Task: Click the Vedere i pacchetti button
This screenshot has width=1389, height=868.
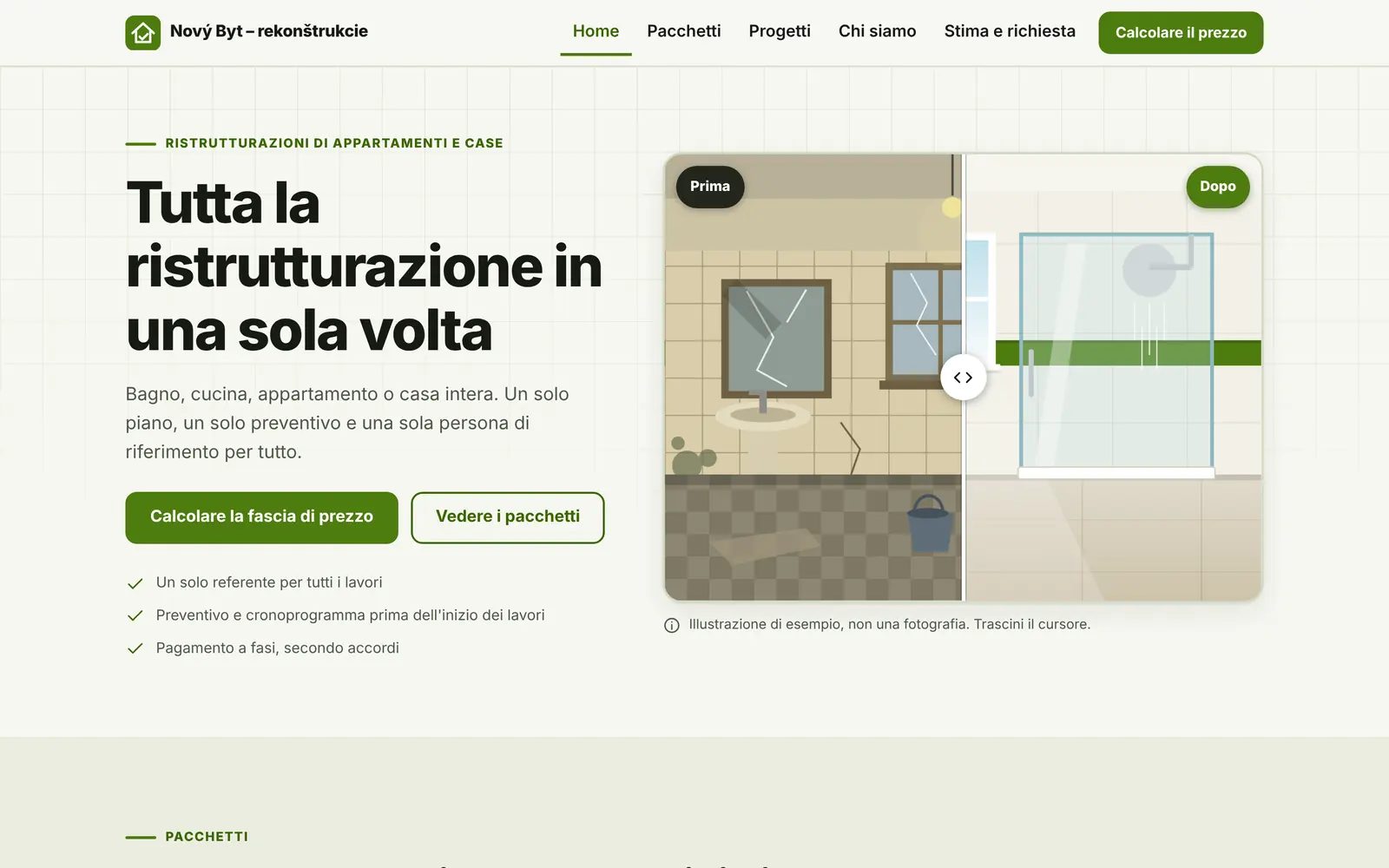Action: click(x=507, y=517)
